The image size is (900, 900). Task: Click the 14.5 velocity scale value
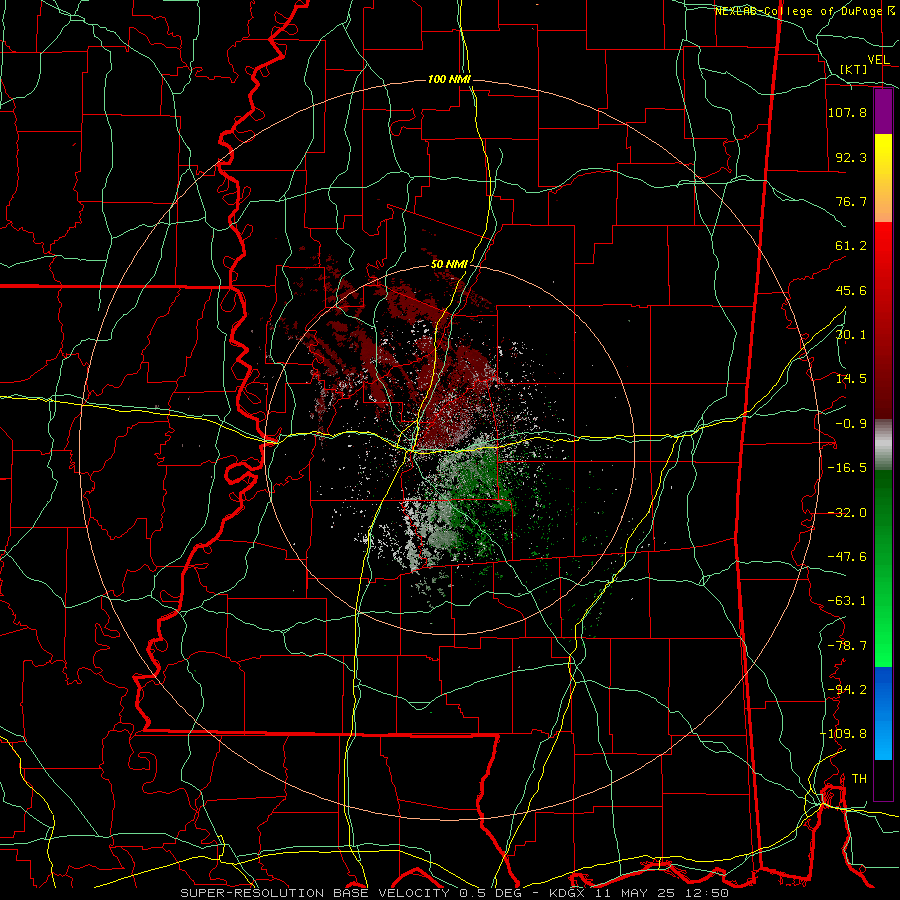pyautogui.click(x=851, y=379)
